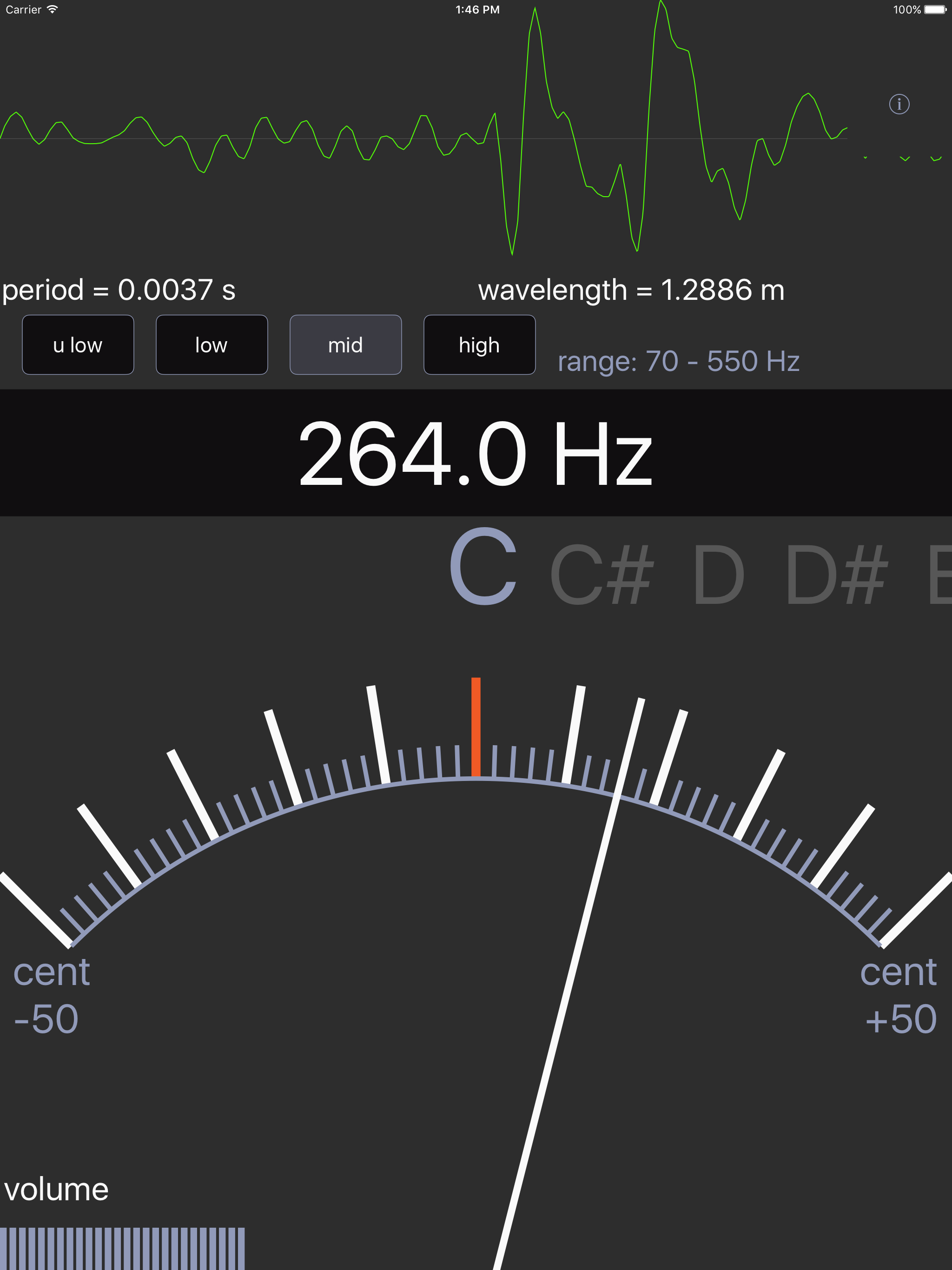The image size is (952, 1270).
Task: Click the "range: 70 - 550 Hz" label
Action: 679,360
